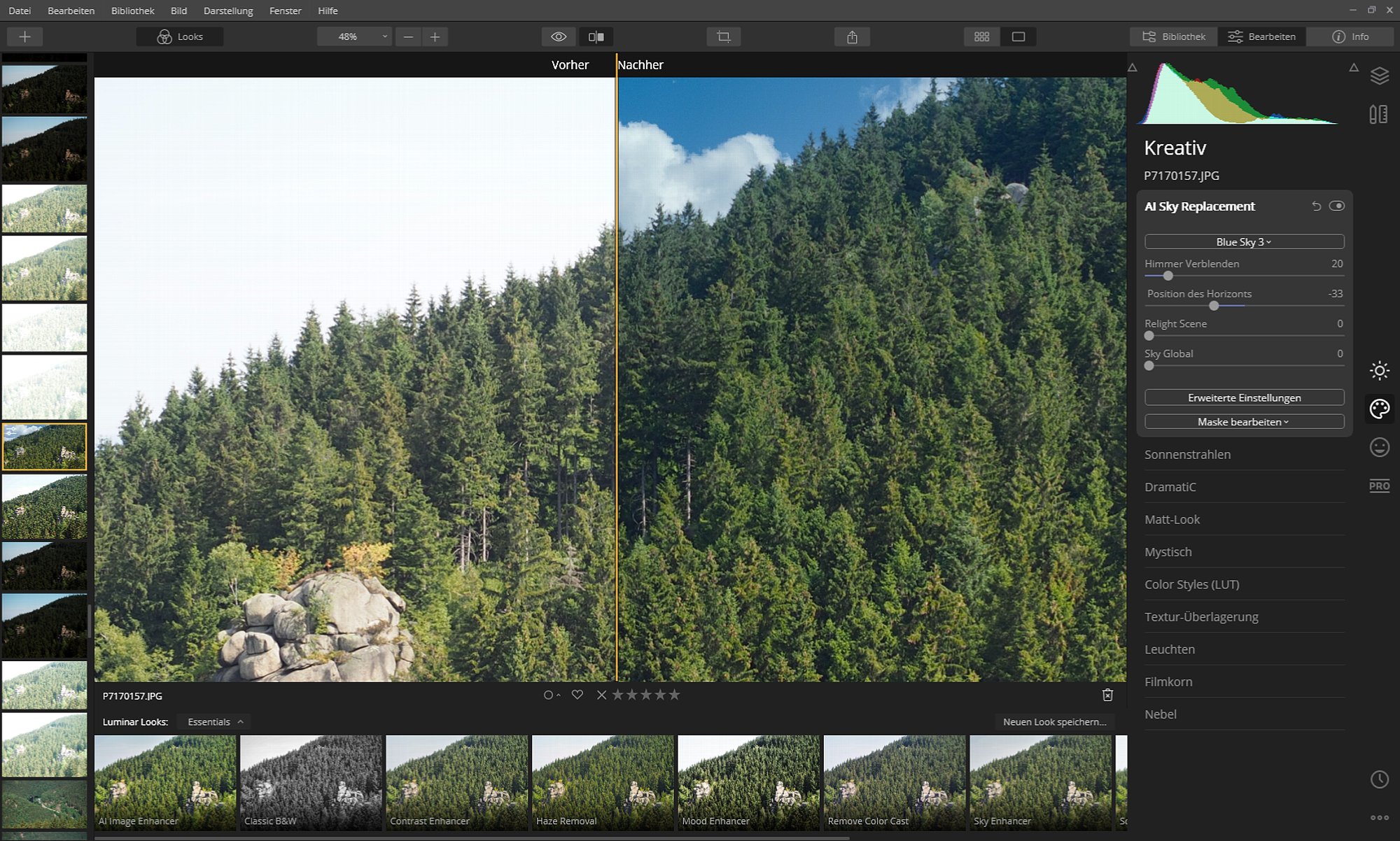Click the Sky Global slider handle
Image resolution: width=1400 pixels, height=841 pixels.
coord(1149,365)
